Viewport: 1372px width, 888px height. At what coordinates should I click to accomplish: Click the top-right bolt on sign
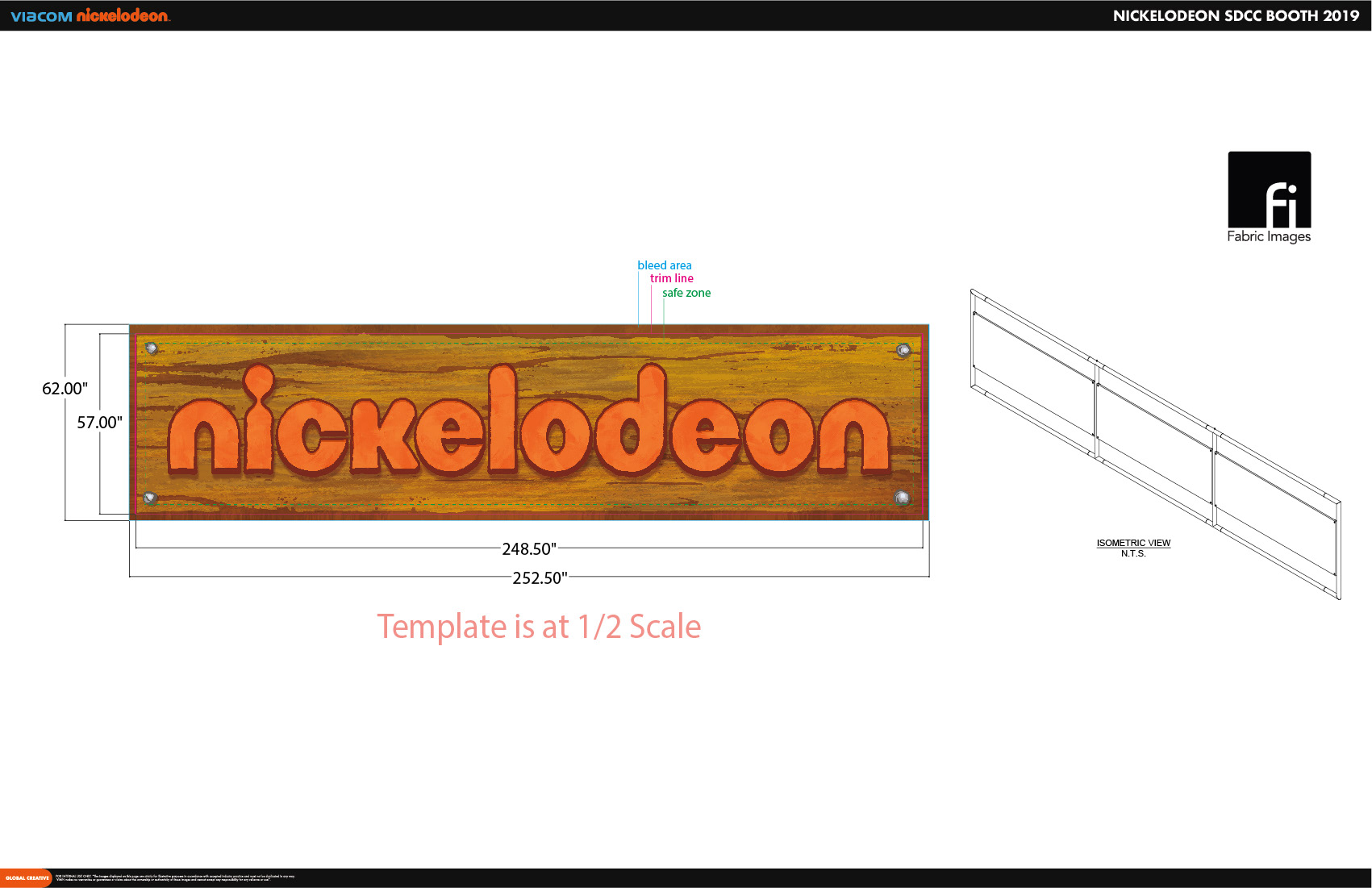[x=903, y=350]
